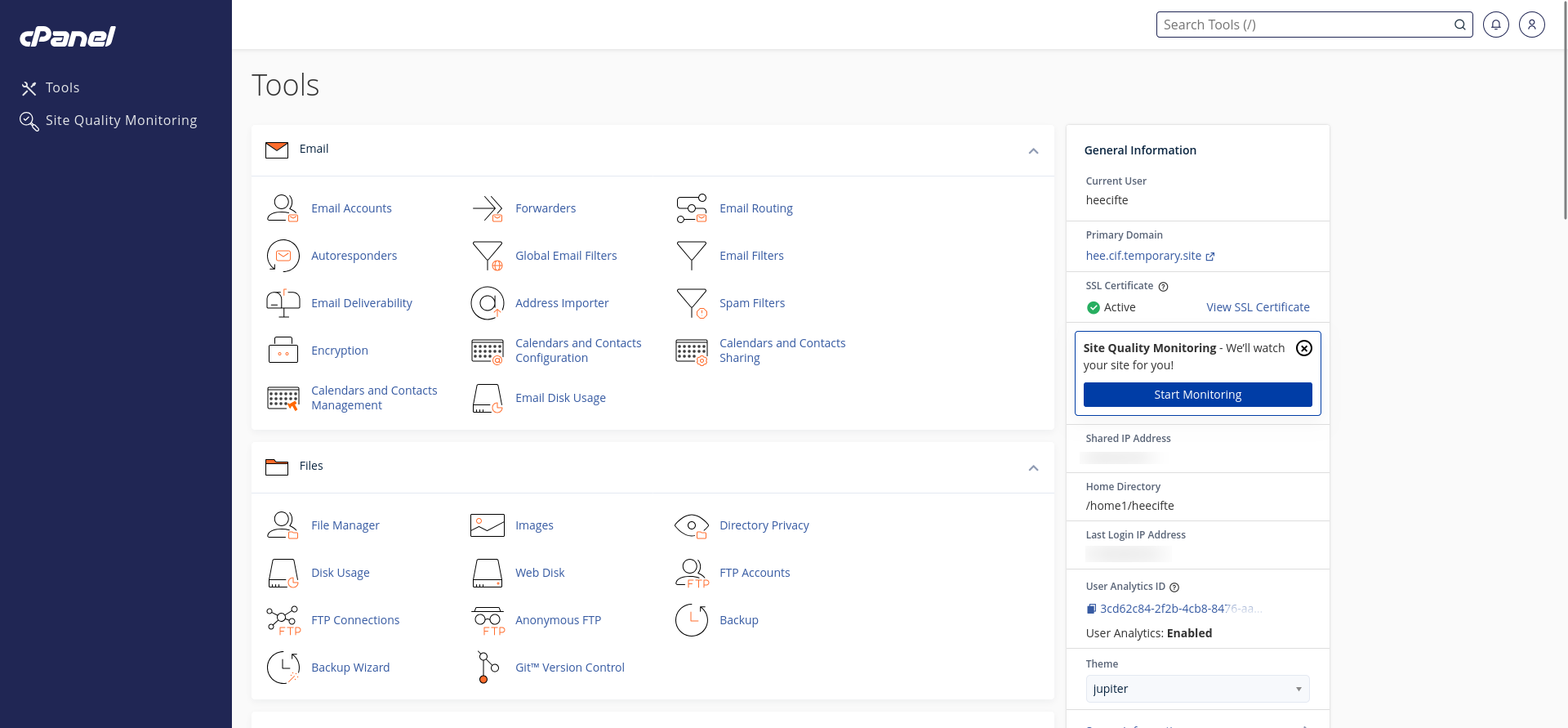Open the Email Accounts link

[x=351, y=208]
